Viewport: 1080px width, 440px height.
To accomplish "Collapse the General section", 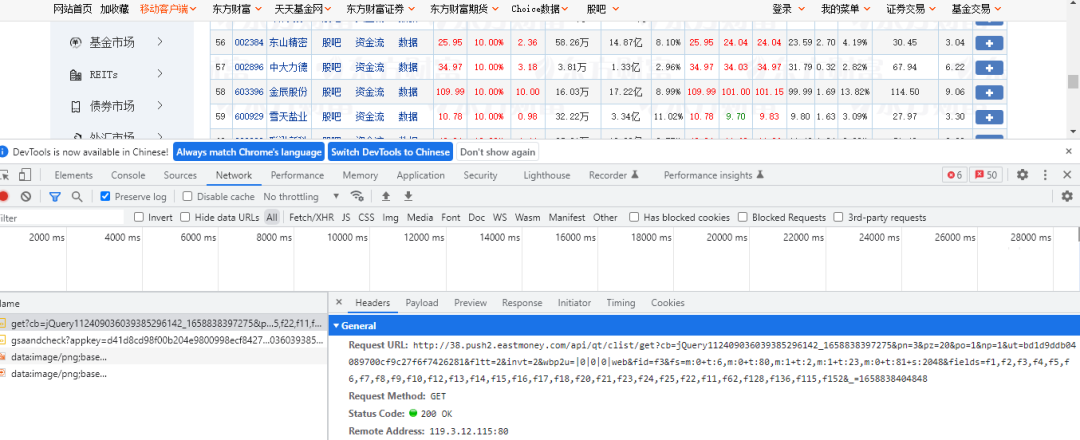I will click(x=337, y=326).
